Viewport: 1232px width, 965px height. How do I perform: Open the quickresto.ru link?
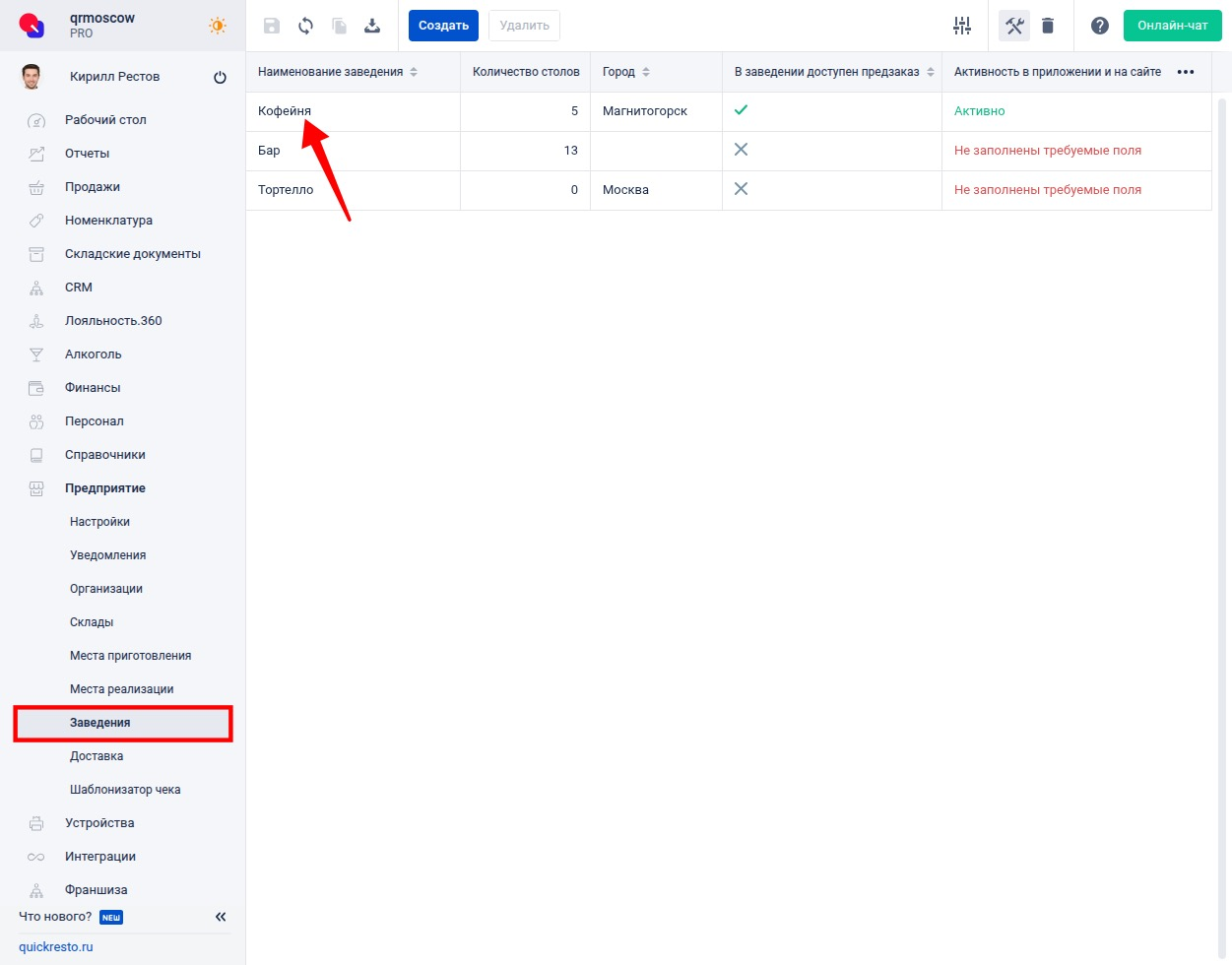[x=56, y=947]
